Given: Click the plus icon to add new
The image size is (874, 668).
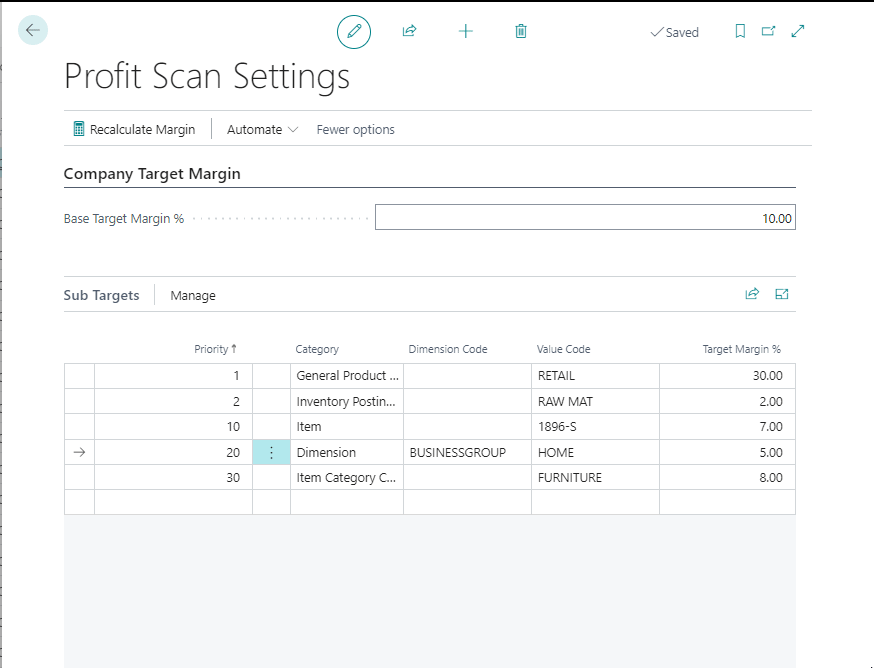Looking at the screenshot, I should coord(465,32).
